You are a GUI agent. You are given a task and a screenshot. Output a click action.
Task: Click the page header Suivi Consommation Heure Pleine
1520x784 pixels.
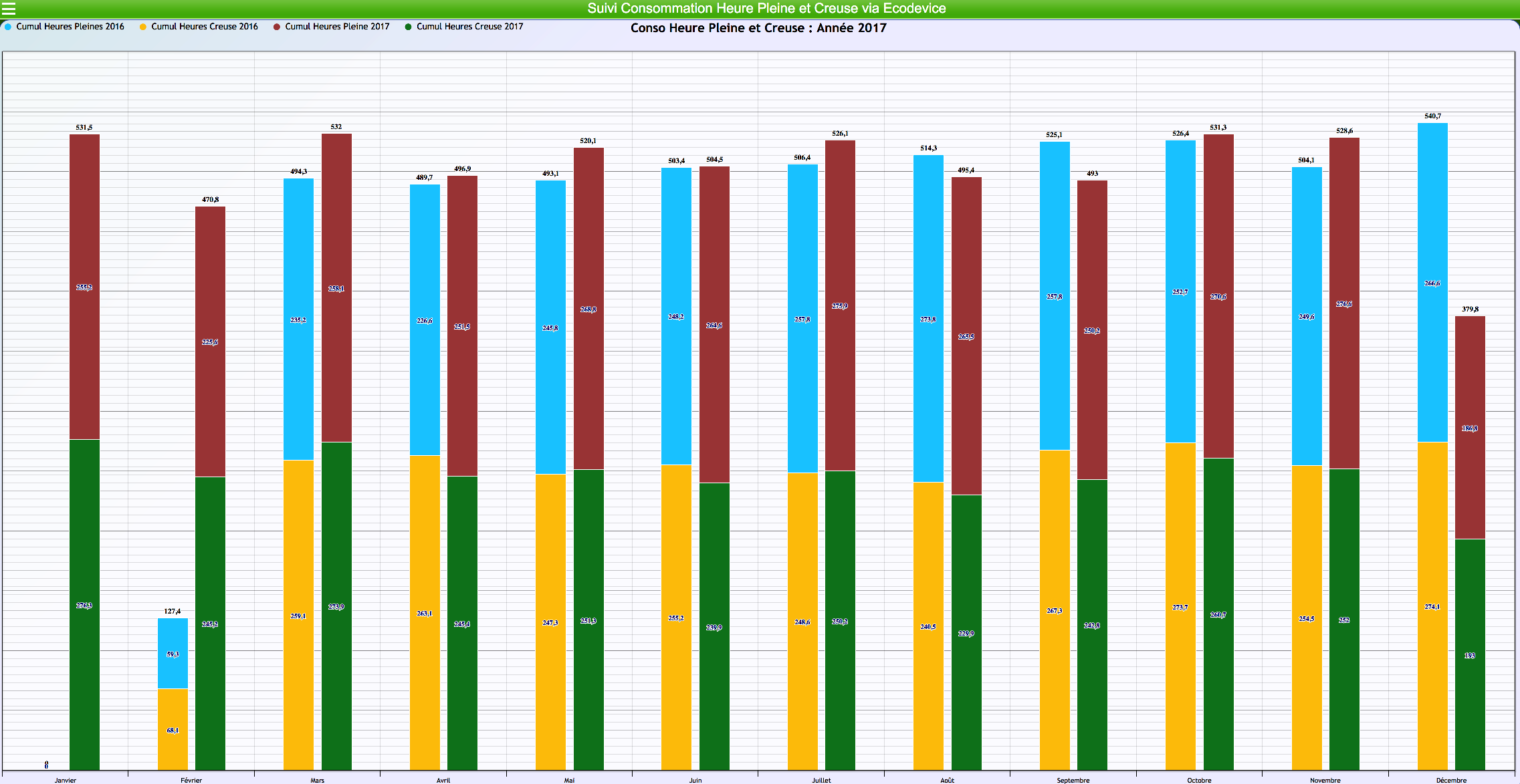766,8
